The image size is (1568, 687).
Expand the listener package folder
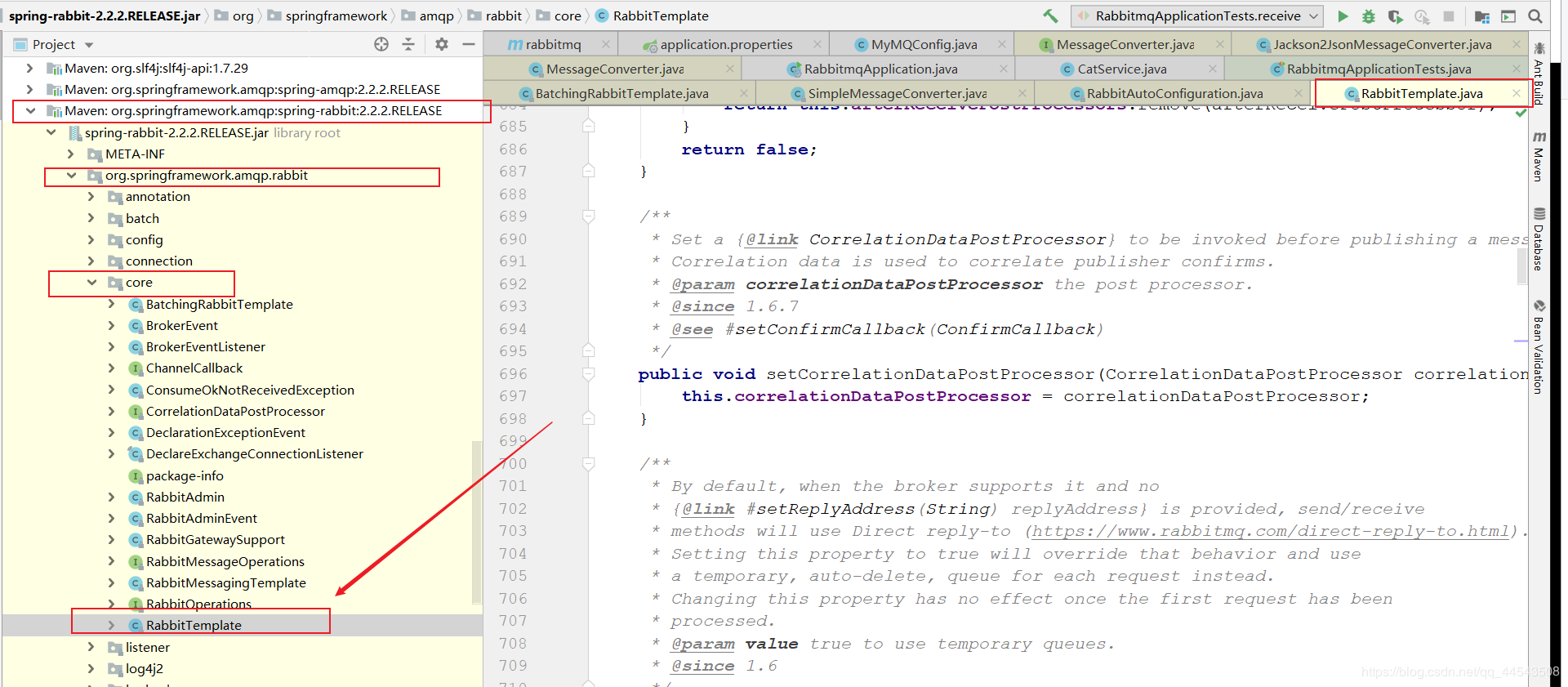click(91, 647)
